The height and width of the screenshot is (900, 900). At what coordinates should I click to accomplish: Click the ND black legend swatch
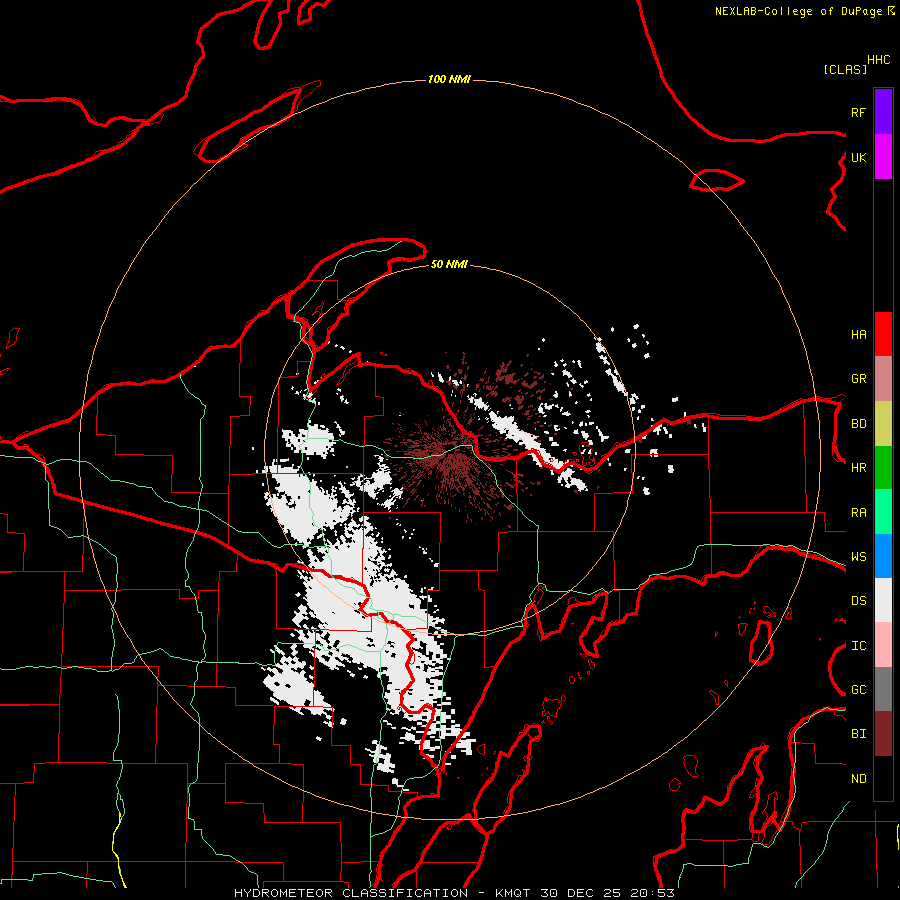(883, 778)
